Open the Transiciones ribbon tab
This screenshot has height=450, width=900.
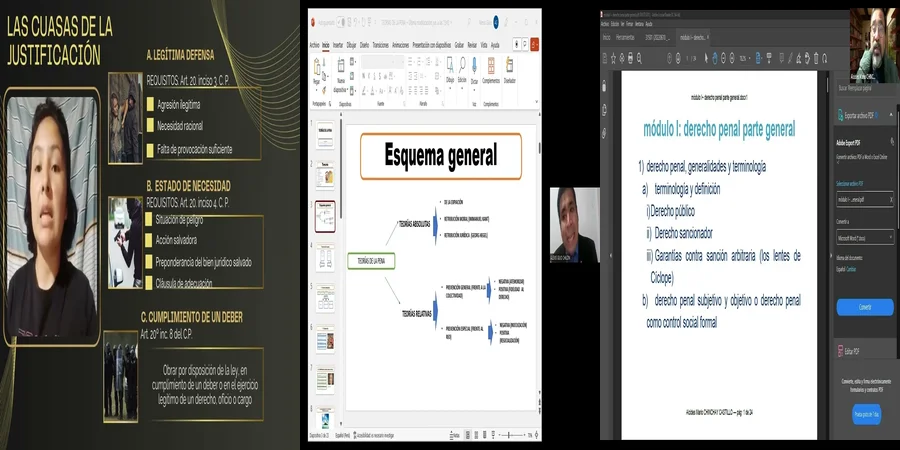(381, 45)
